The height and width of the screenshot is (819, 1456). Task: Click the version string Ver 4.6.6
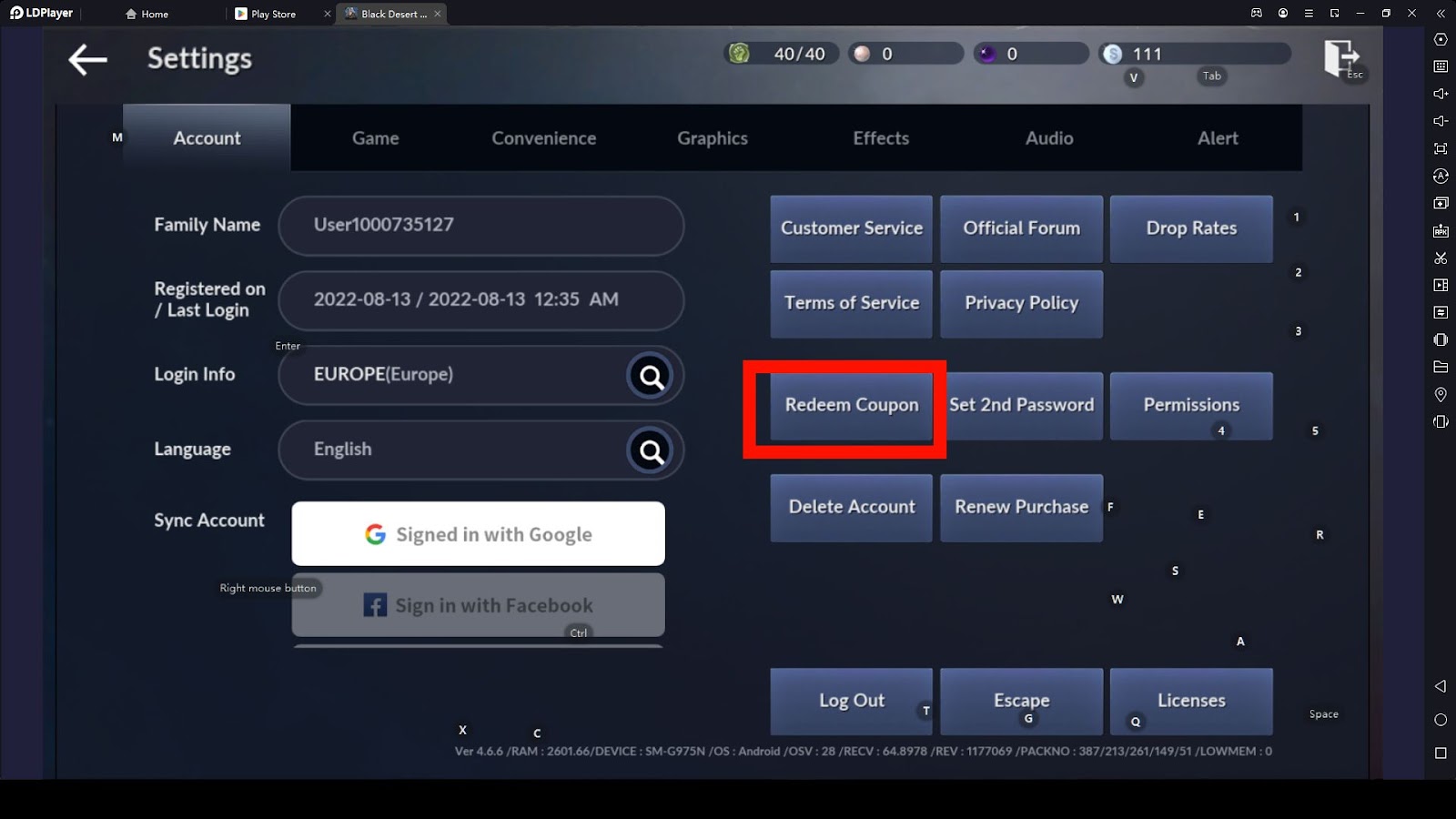479,752
